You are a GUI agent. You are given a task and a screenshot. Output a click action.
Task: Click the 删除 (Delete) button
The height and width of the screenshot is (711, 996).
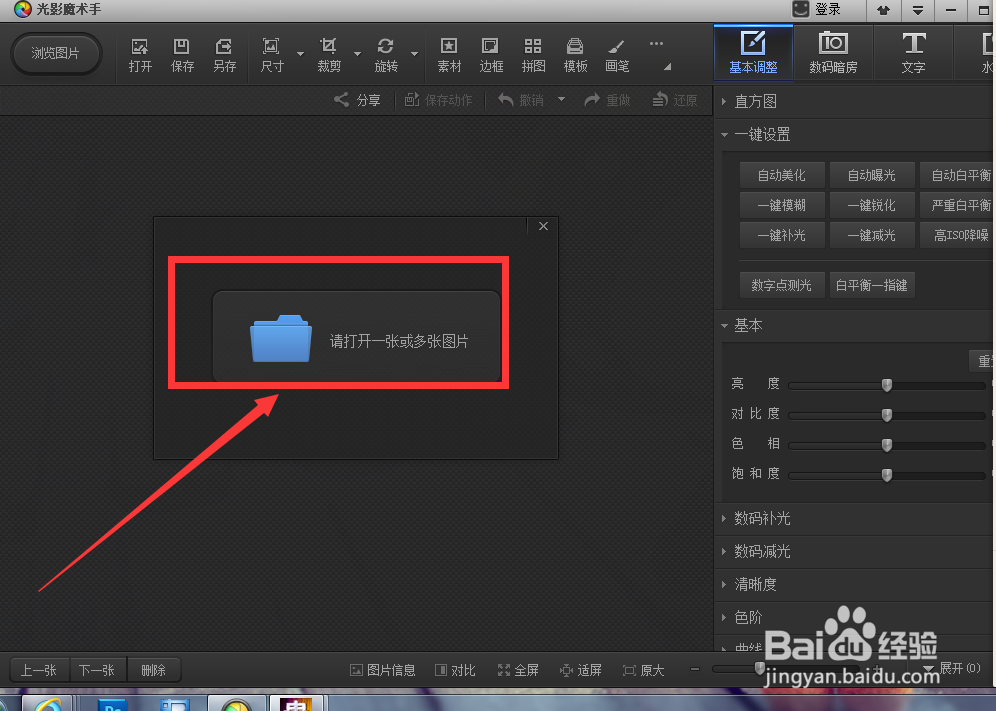(x=154, y=670)
